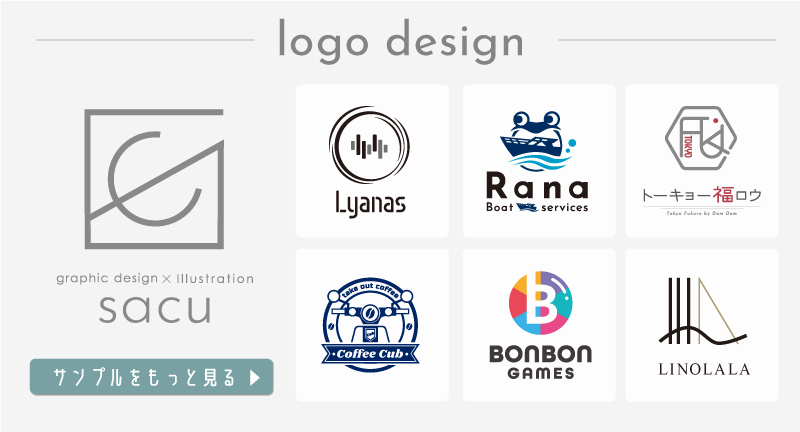800x432 pixels.
Task: Click the hexagon owl TOKYO emblem
Action: (x=701, y=138)
